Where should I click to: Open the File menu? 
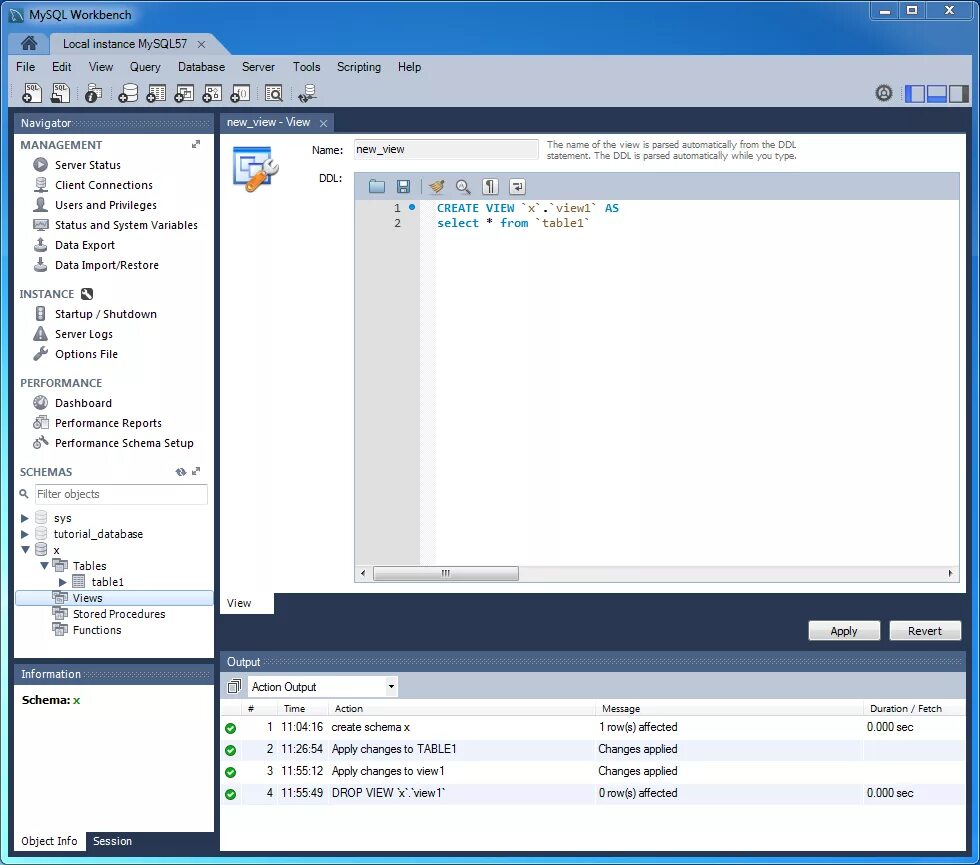tap(25, 67)
